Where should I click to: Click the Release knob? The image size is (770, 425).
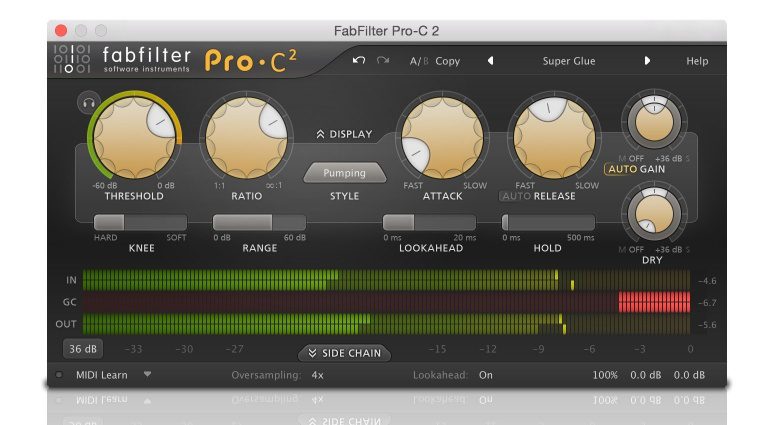tap(554, 138)
